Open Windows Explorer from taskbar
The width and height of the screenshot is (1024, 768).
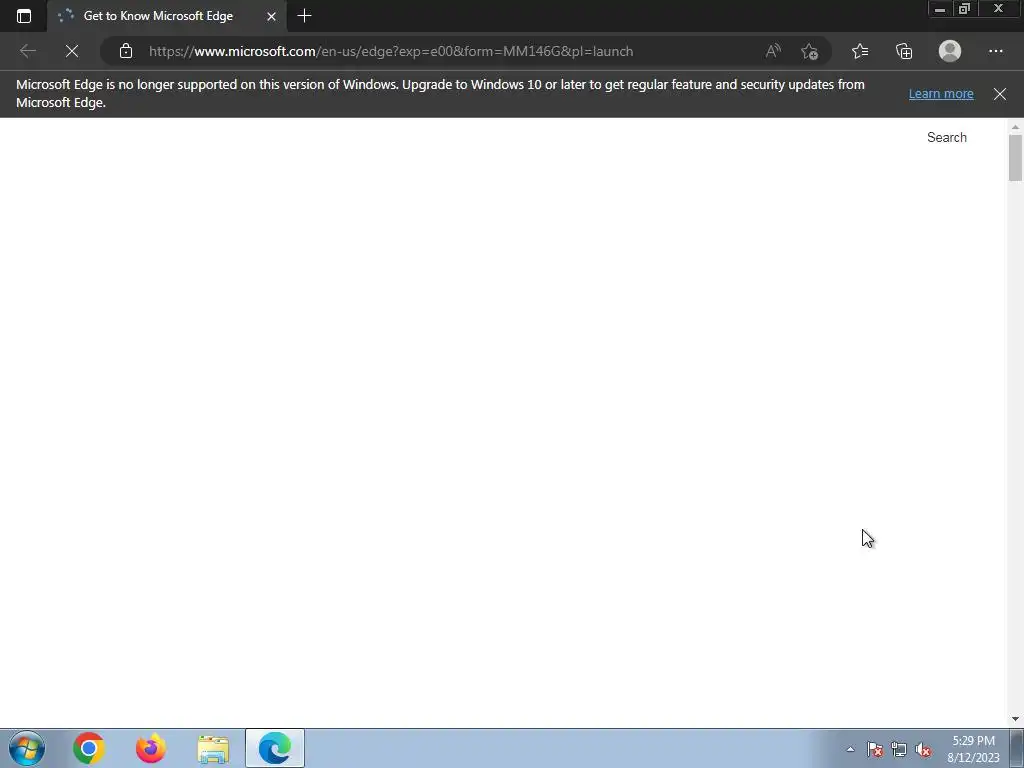click(213, 748)
